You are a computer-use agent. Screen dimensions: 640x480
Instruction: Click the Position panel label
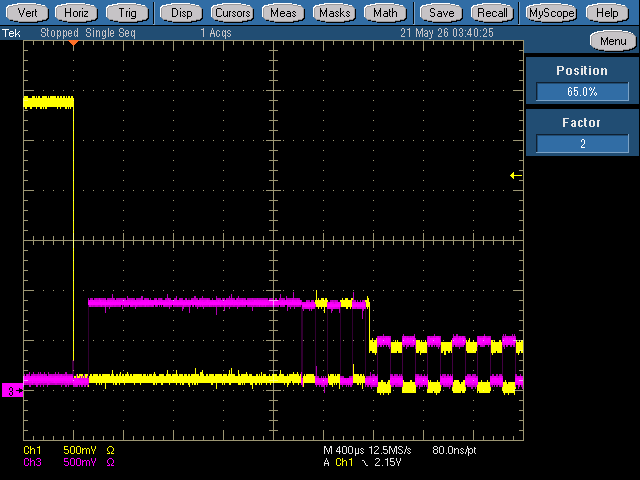pyautogui.click(x=582, y=71)
